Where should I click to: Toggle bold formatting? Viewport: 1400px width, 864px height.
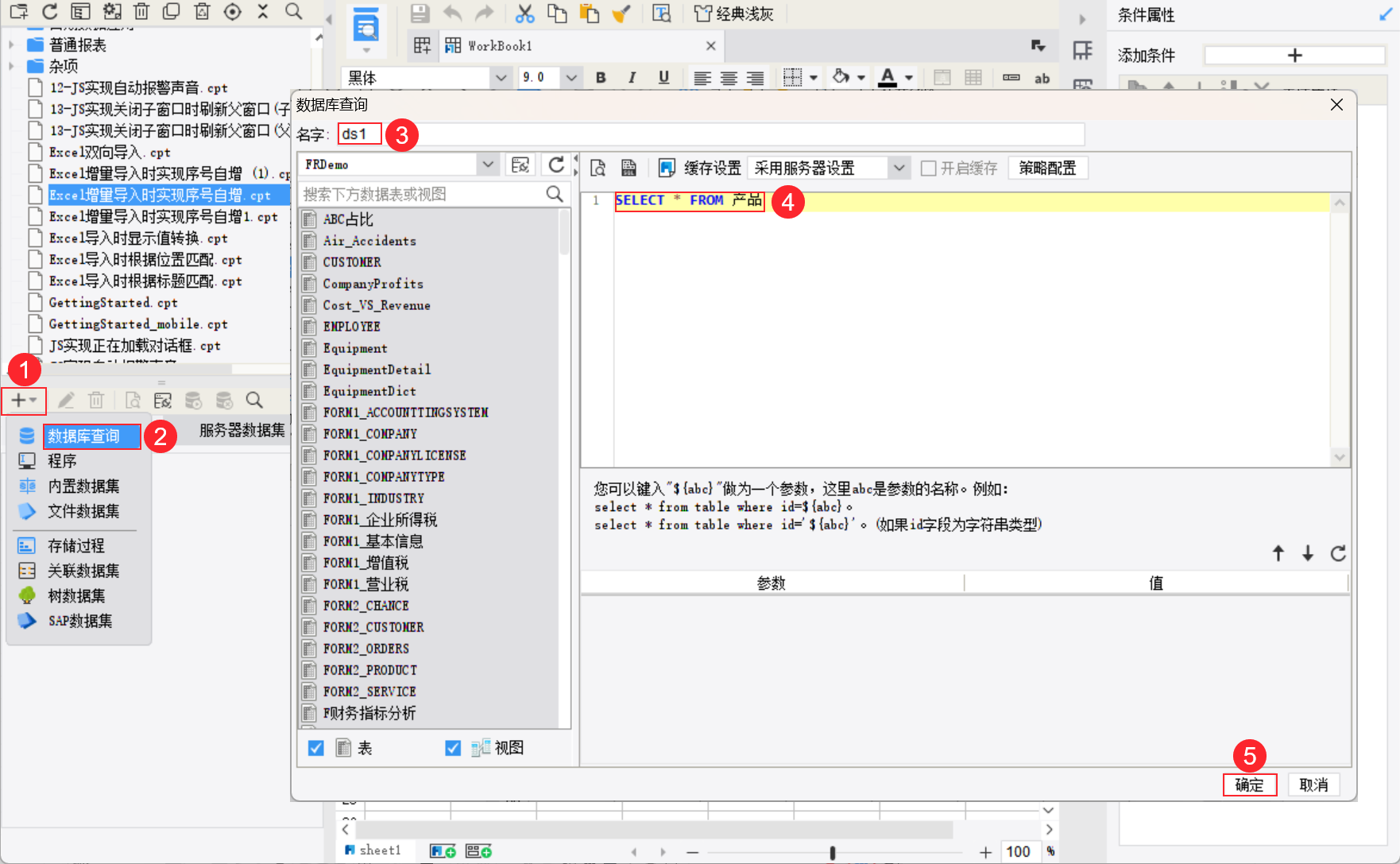601,78
